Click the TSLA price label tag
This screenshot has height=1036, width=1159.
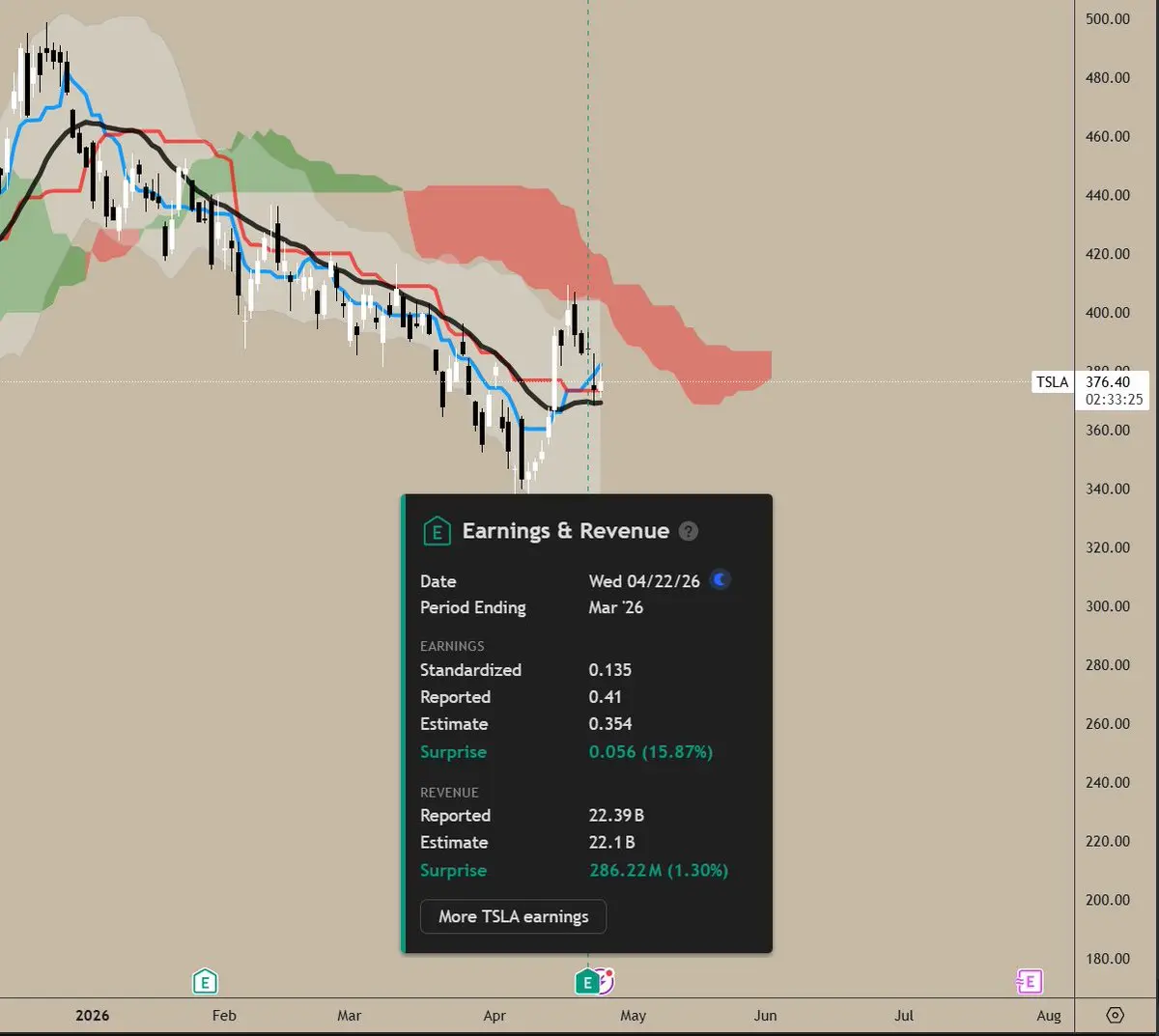pos(1052,382)
